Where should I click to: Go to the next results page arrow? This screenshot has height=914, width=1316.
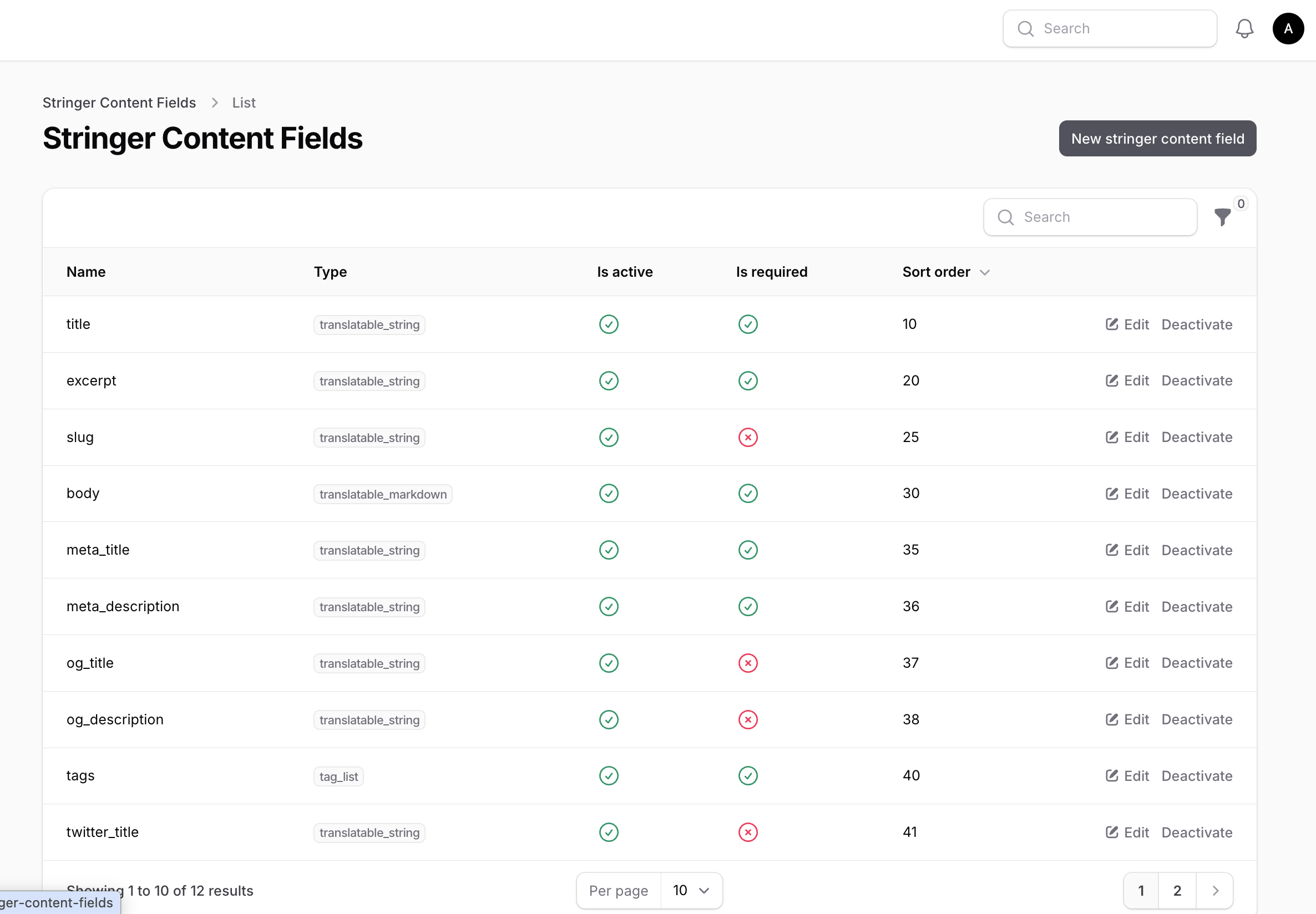(x=1214, y=891)
